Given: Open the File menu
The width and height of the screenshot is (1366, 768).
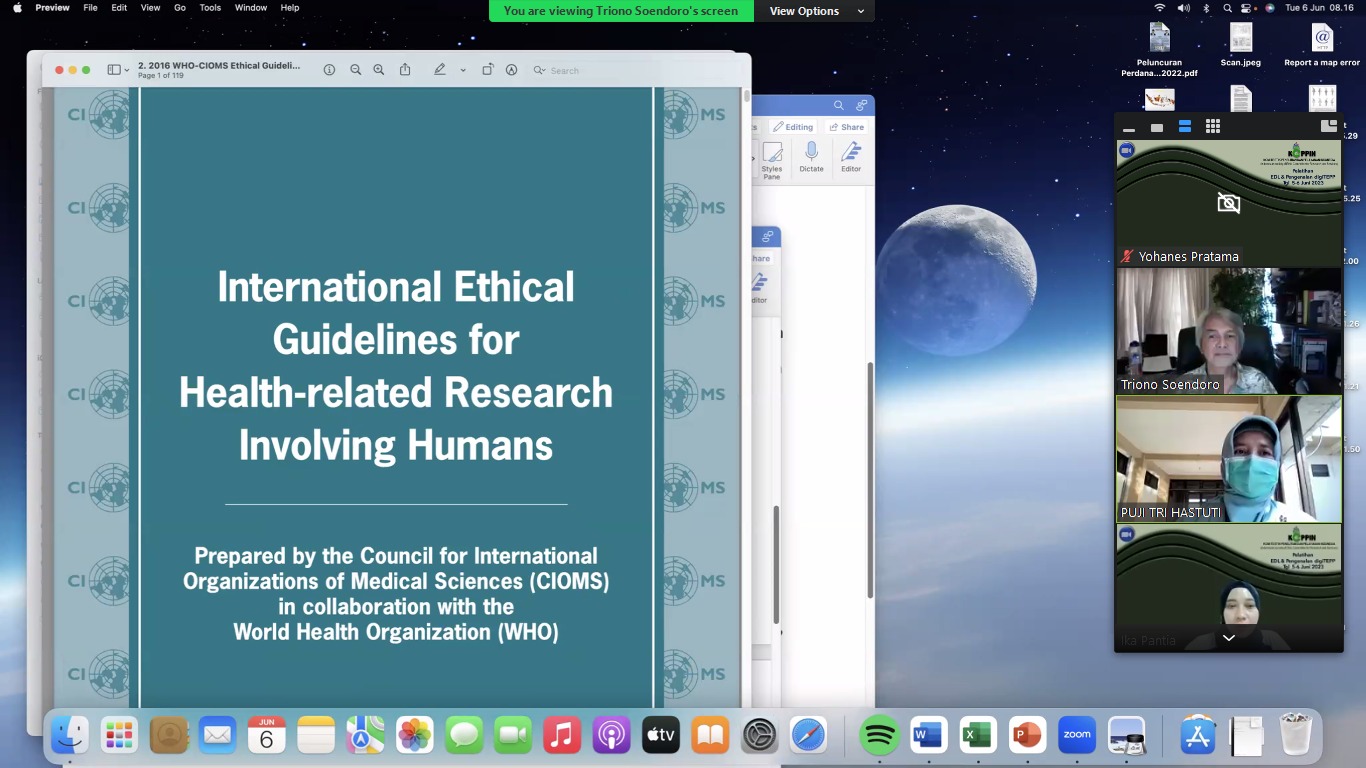Looking at the screenshot, I should [90, 8].
